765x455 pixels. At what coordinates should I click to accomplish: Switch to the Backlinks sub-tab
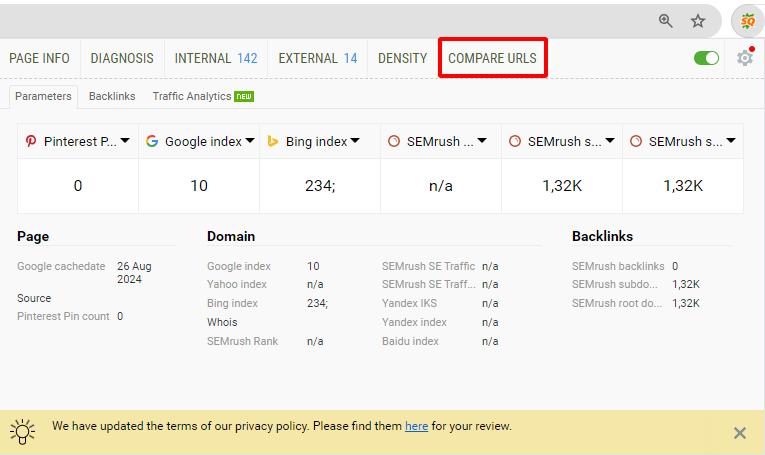point(112,96)
